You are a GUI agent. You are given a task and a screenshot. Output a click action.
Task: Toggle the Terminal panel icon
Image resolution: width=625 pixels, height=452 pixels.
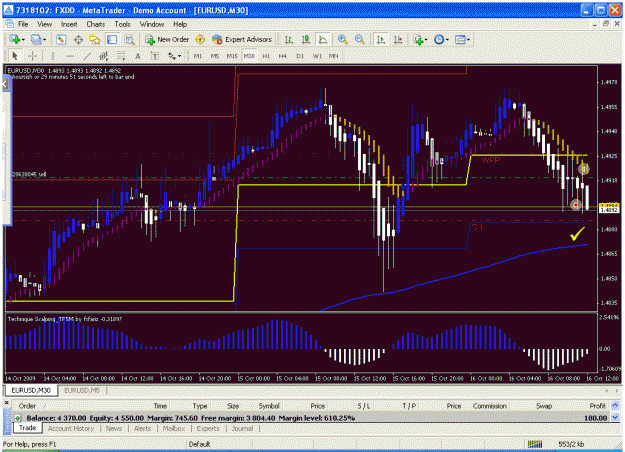[x=112, y=39]
